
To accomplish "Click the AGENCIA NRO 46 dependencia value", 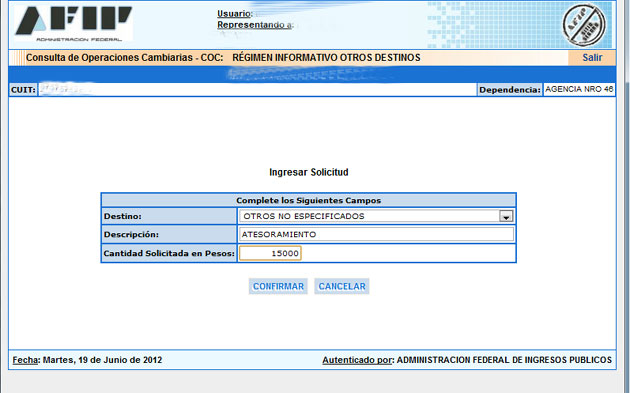I will pyautogui.click(x=579, y=89).
